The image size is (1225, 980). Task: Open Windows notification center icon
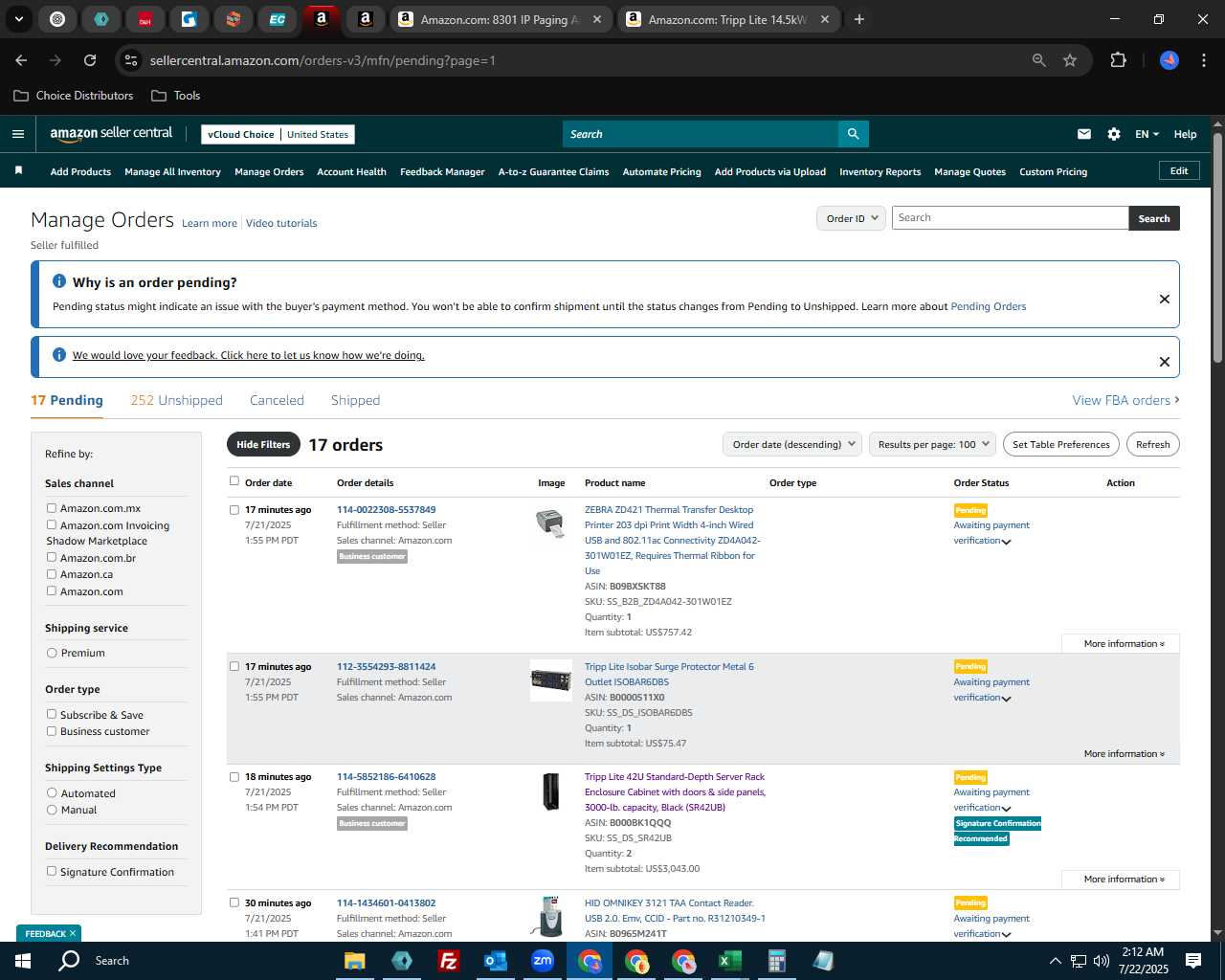[1193, 961]
